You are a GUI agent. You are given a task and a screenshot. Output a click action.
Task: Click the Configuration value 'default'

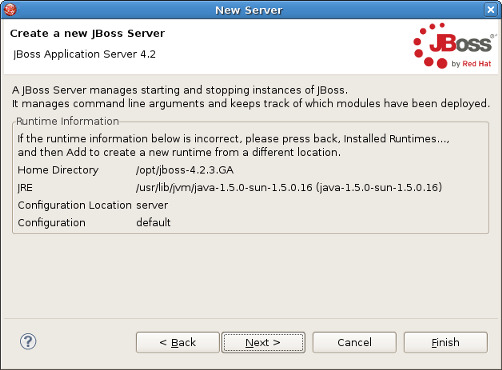(x=153, y=222)
